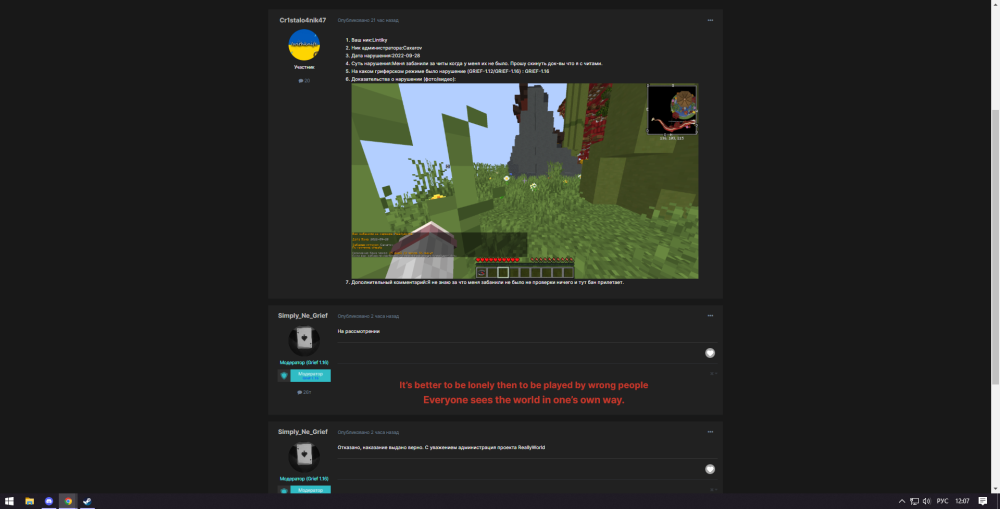This screenshot has height=509, width=1000.
Task: Open the Windows notification center
Action: [983, 501]
